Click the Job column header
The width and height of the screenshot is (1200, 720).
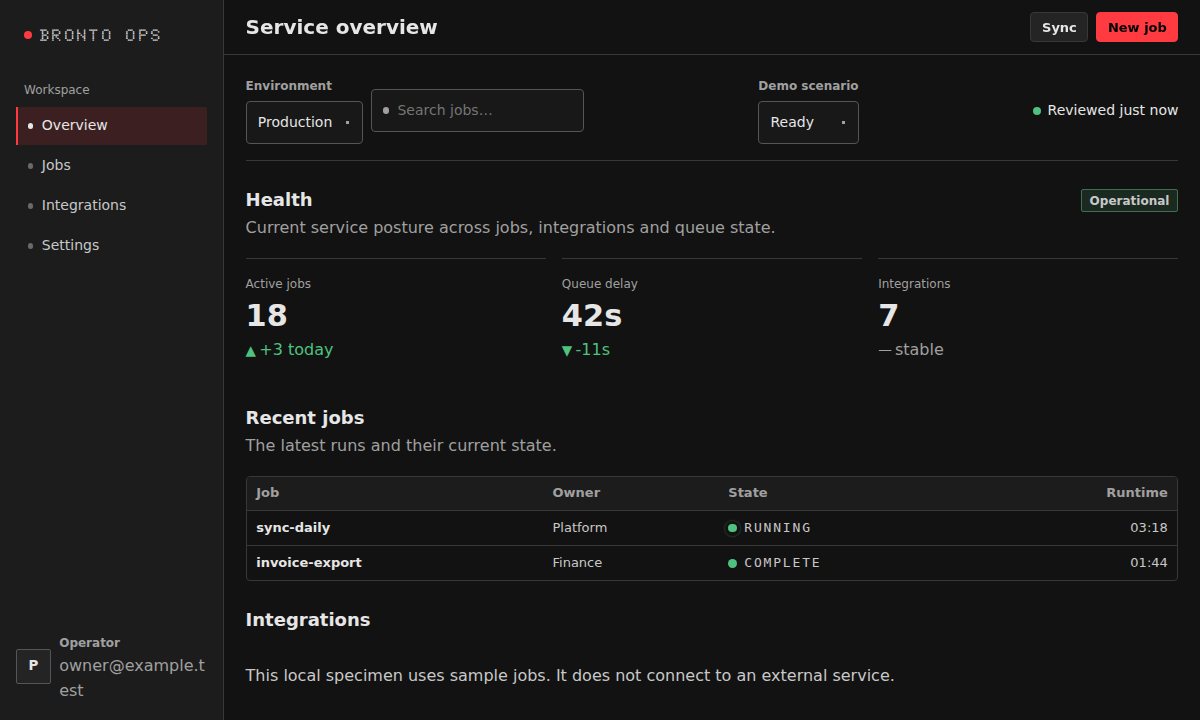tap(268, 493)
